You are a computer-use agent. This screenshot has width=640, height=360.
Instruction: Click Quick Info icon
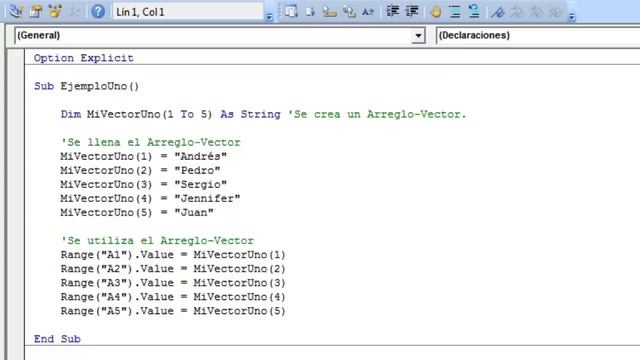click(x=329, y=11)
